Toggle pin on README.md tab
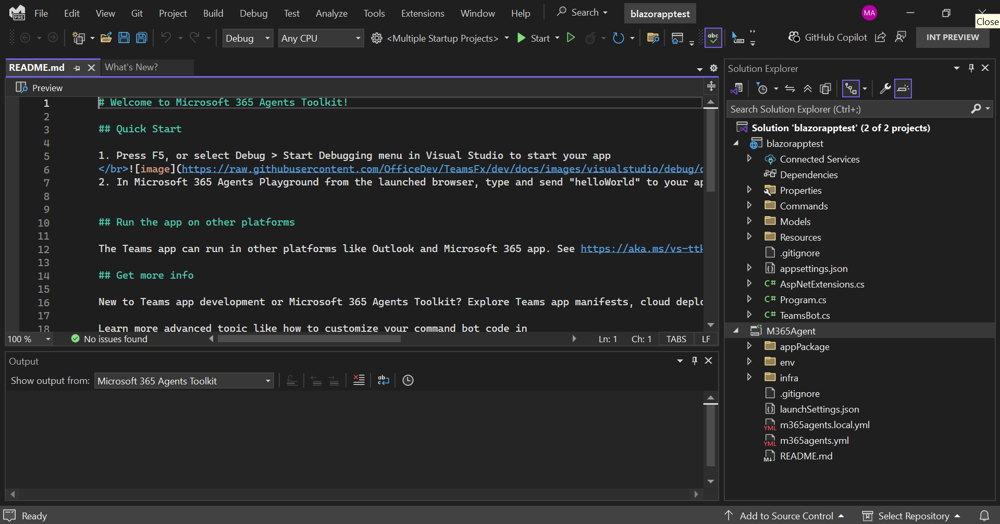Viewport: 1000px width, 524px height. (77, 68)
